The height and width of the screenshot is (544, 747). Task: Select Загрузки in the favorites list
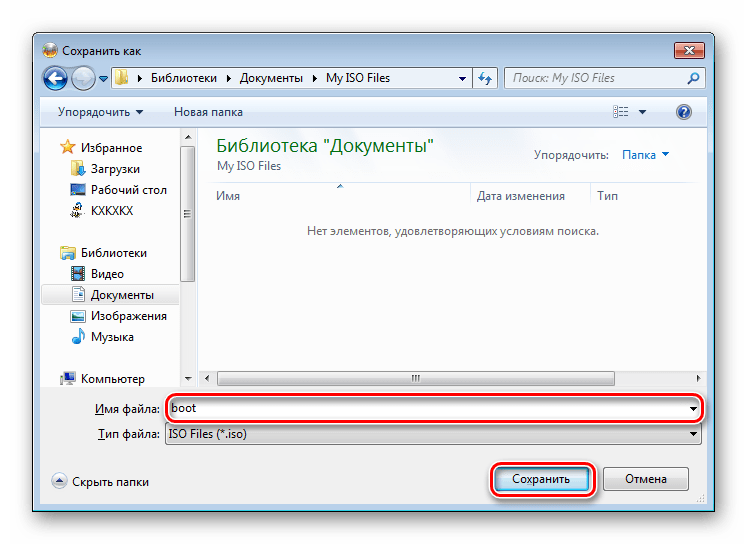coord(115,169)
